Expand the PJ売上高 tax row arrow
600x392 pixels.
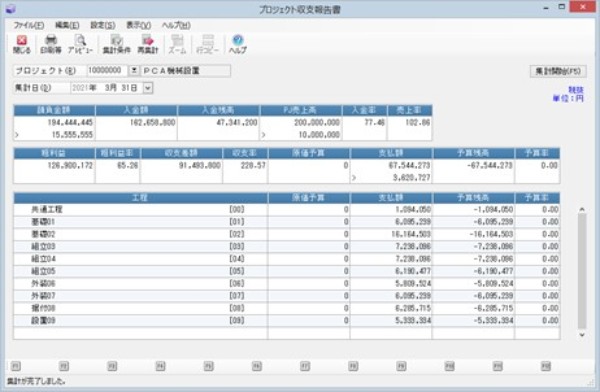(x=264, y=135)
